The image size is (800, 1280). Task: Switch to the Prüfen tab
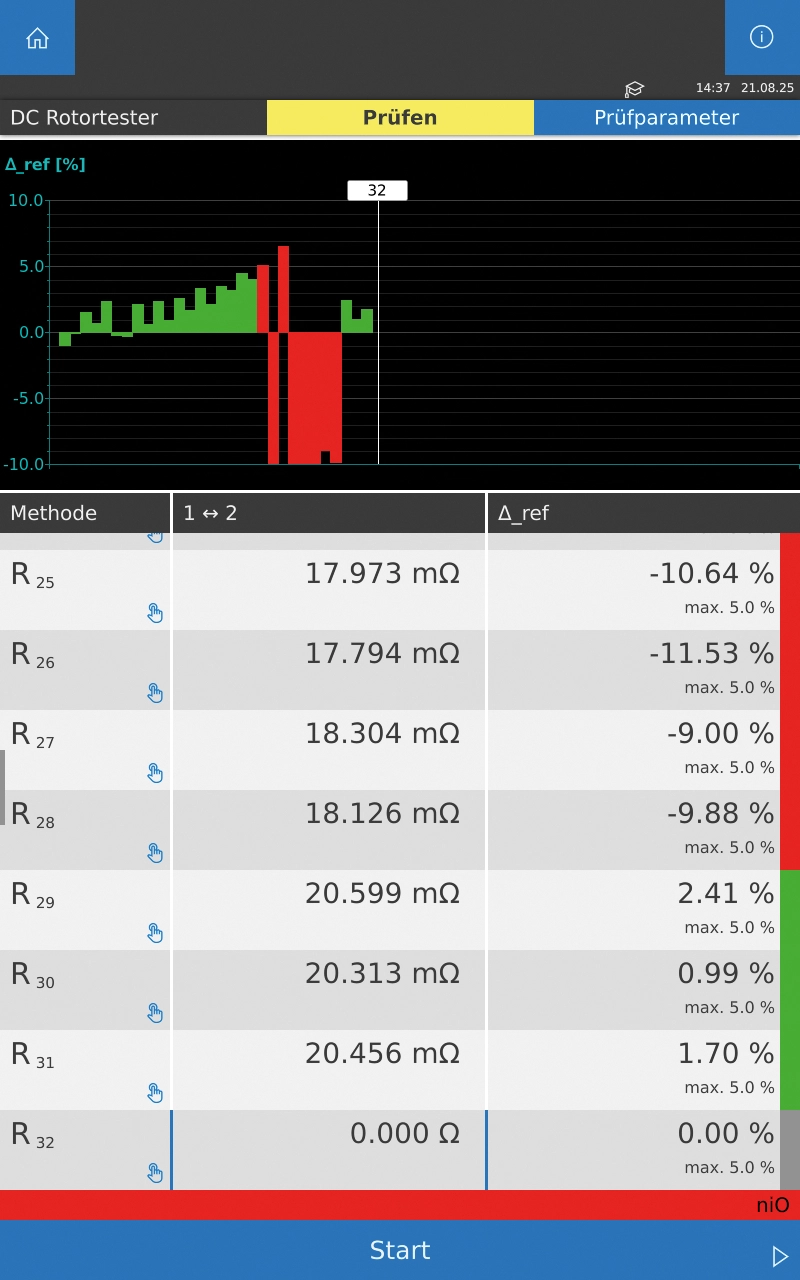point(400,118)
